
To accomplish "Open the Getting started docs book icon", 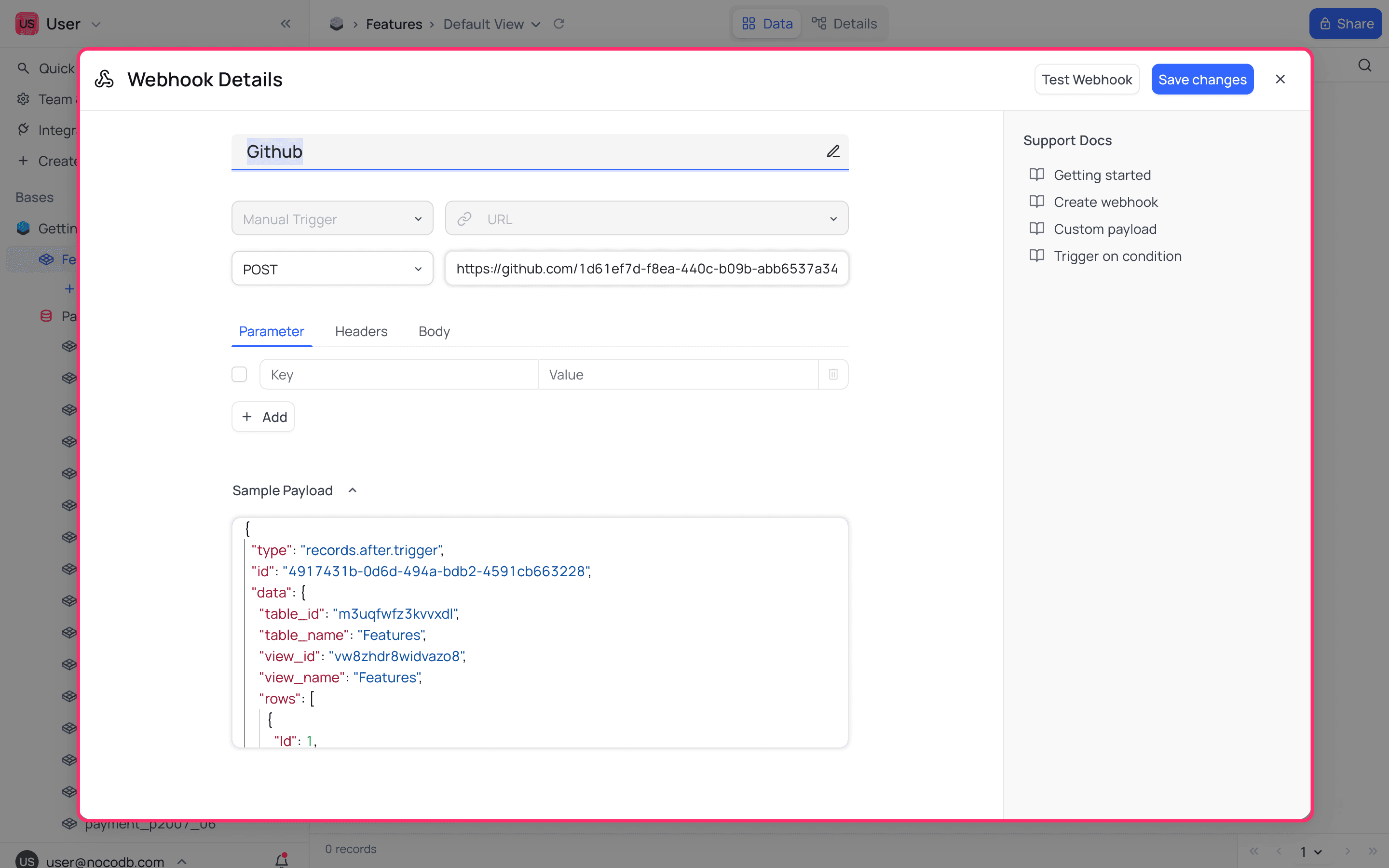I will click(1036, 175).
